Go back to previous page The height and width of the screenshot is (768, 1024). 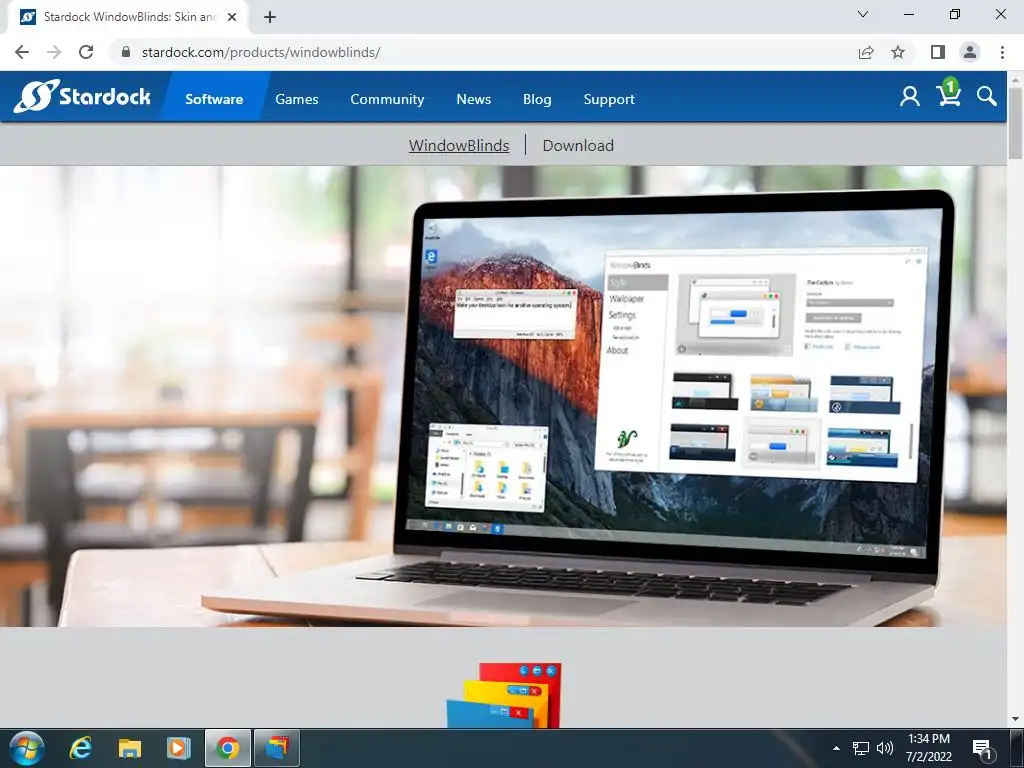tap(22, 52)
